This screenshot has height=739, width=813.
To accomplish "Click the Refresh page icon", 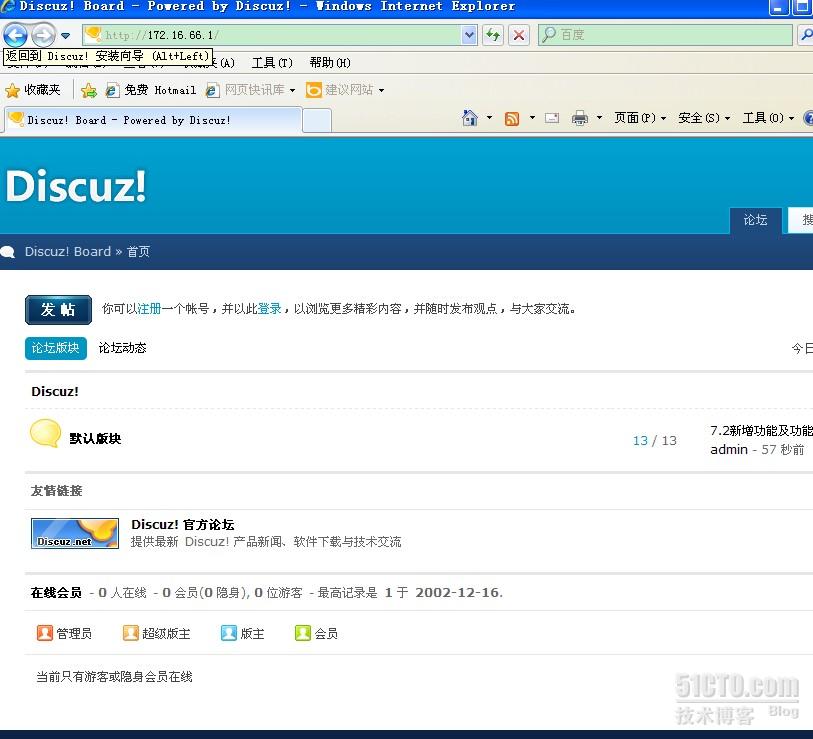I will coord(493,35).
